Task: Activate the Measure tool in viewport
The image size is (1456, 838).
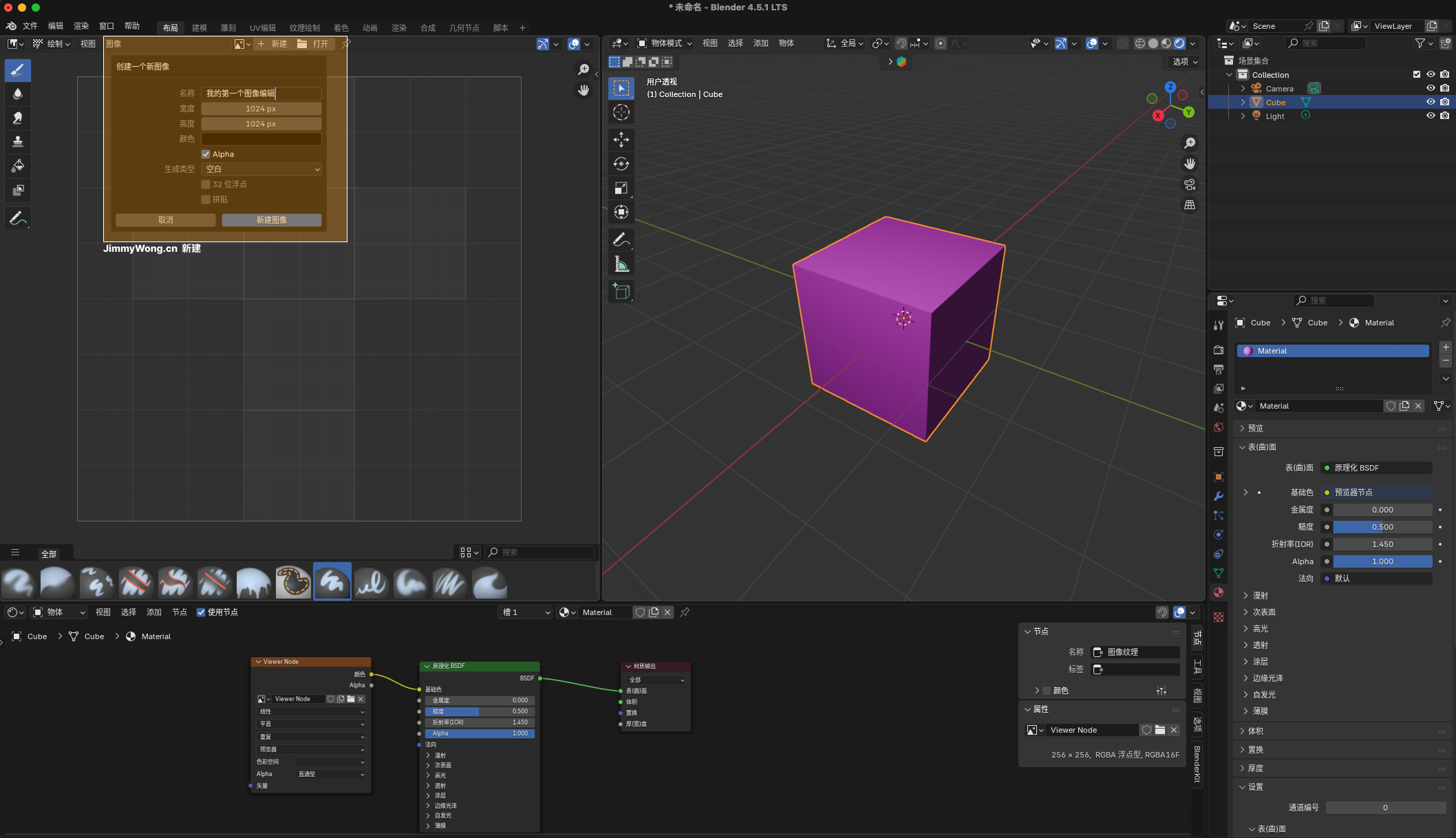Action: tap(621, 264)
